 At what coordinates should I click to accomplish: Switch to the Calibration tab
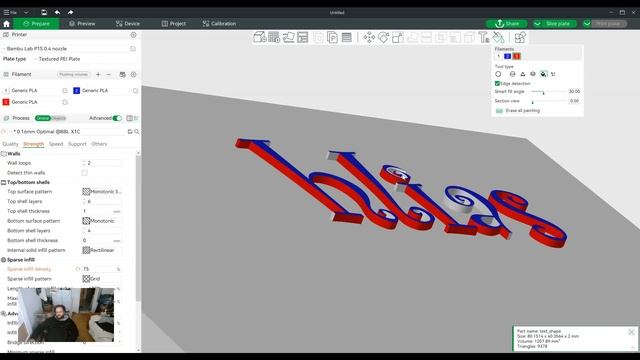click(219, 24)
